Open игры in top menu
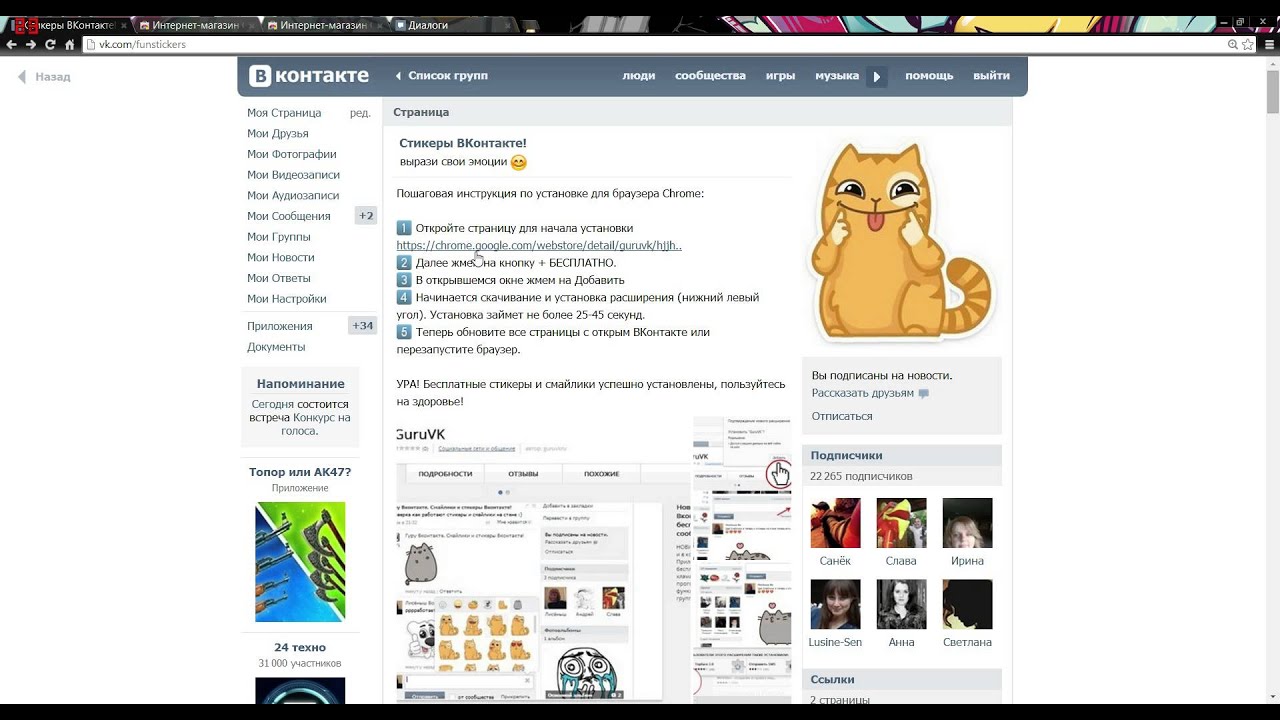This screenshot has height=720, width=1280. coord(780,76)
